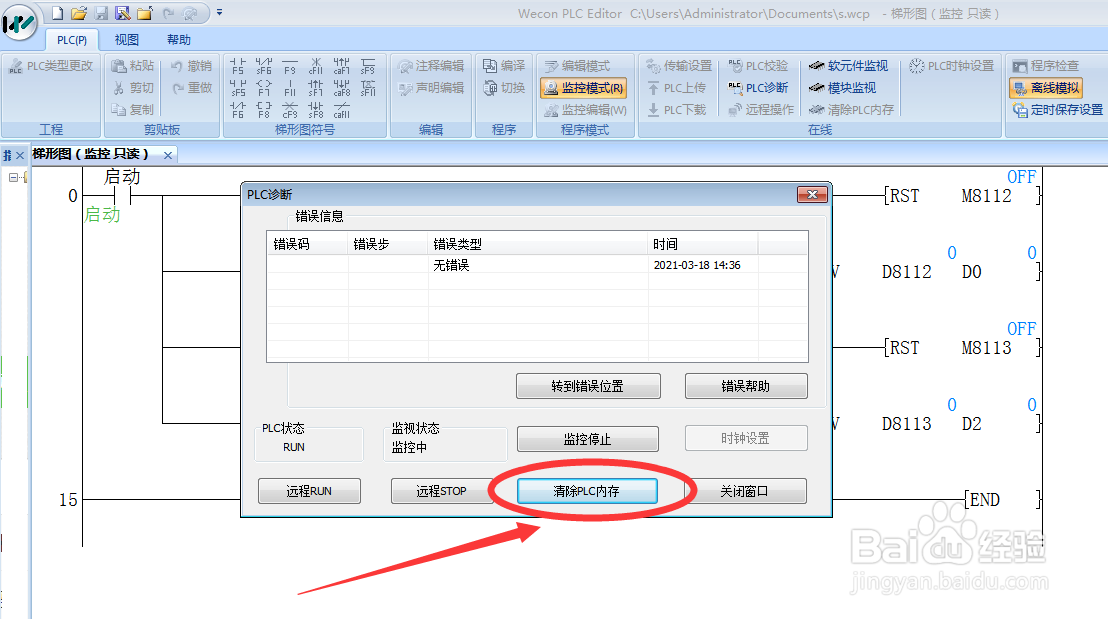This screenshot has height=619, width=1108.
Task: Click the 编译 compile button
Action: point(504,66)
